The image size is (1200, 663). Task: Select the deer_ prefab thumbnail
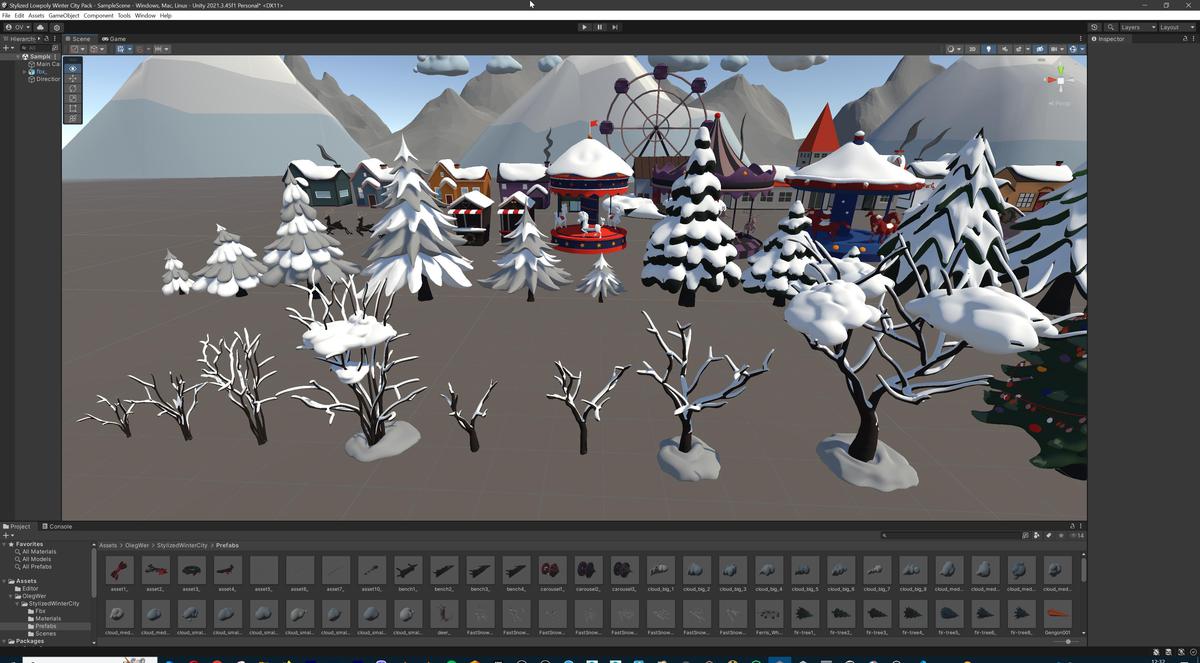(444, 613)
